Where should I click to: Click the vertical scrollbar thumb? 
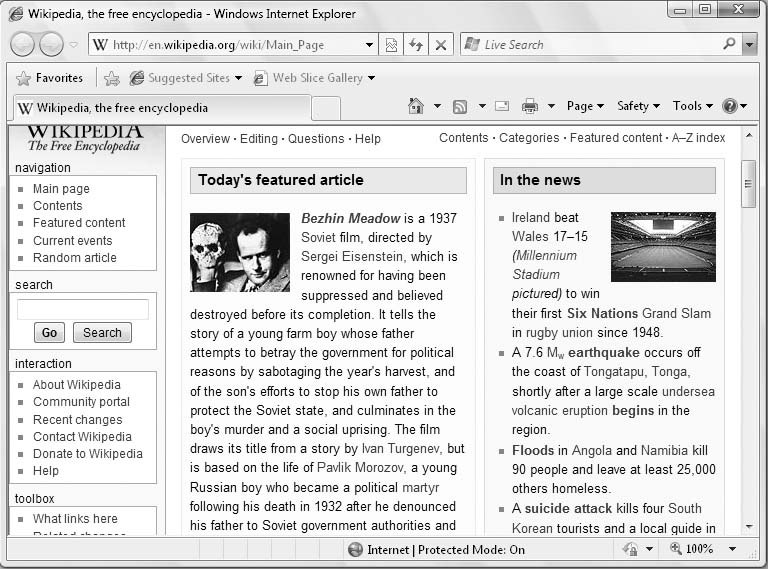[x=748, y=183]
